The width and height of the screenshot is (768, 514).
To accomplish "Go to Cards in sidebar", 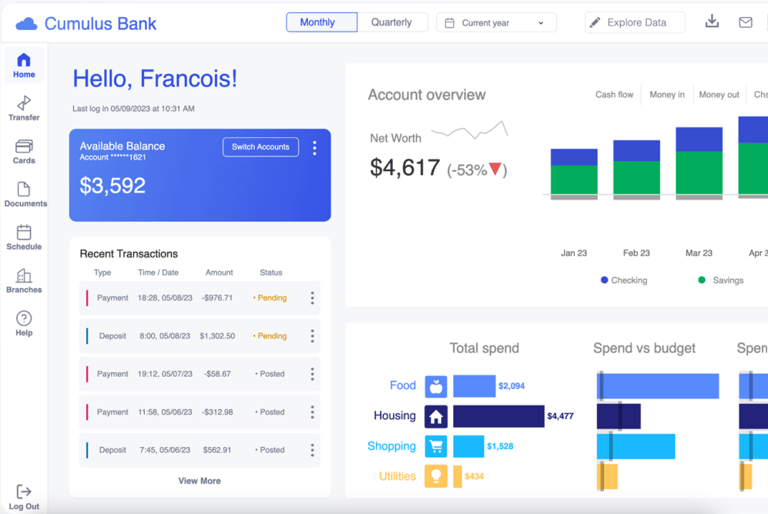I will coord(24,151).
